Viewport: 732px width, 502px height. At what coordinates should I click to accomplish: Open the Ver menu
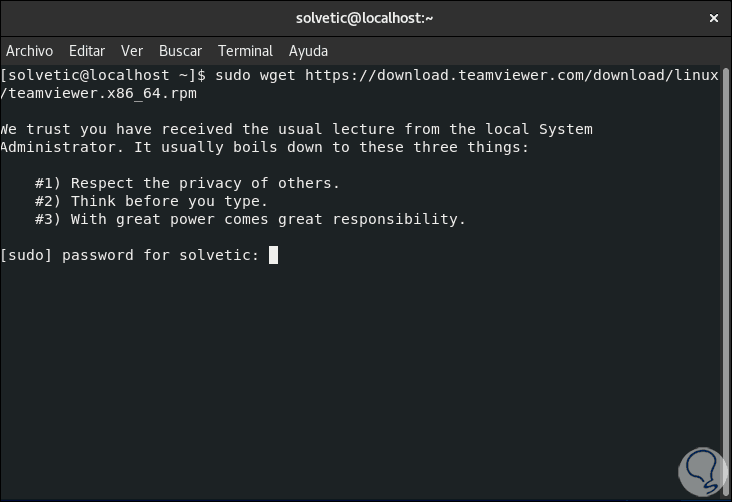(132, 51)
